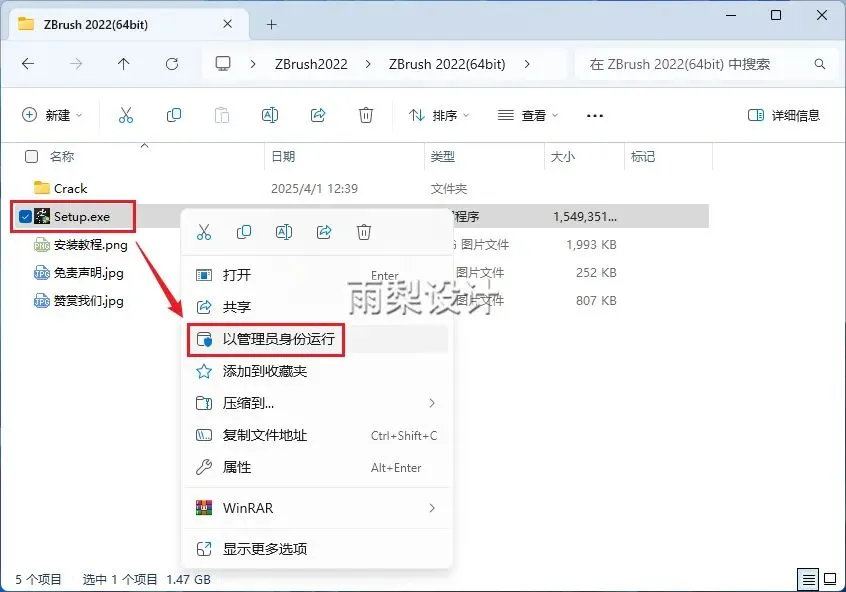The height and width of the screenshot is (592, 846).
Task: Sort by the 日期 column header
Action: pyautogui.click(x=283, y=156)
